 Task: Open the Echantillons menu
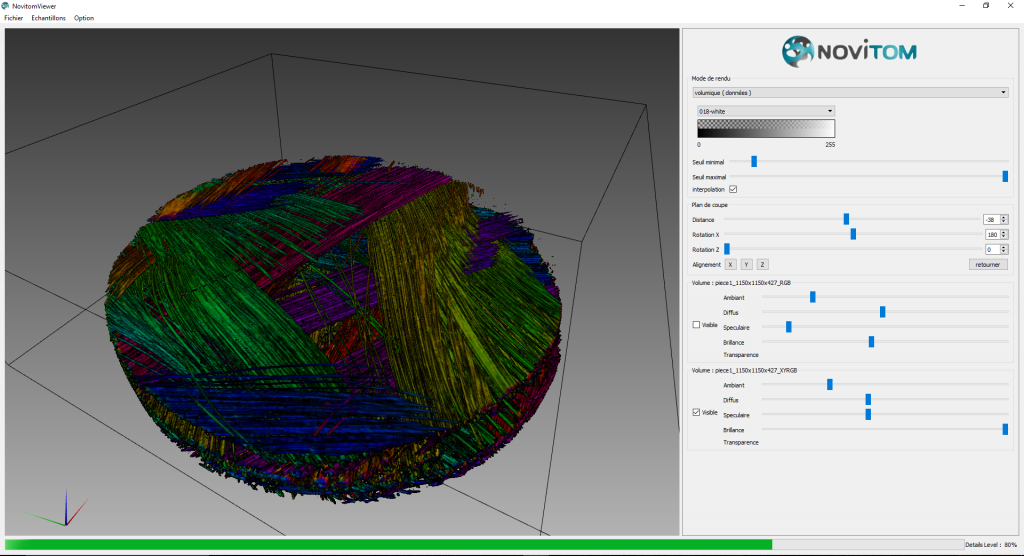click(48, 18)
